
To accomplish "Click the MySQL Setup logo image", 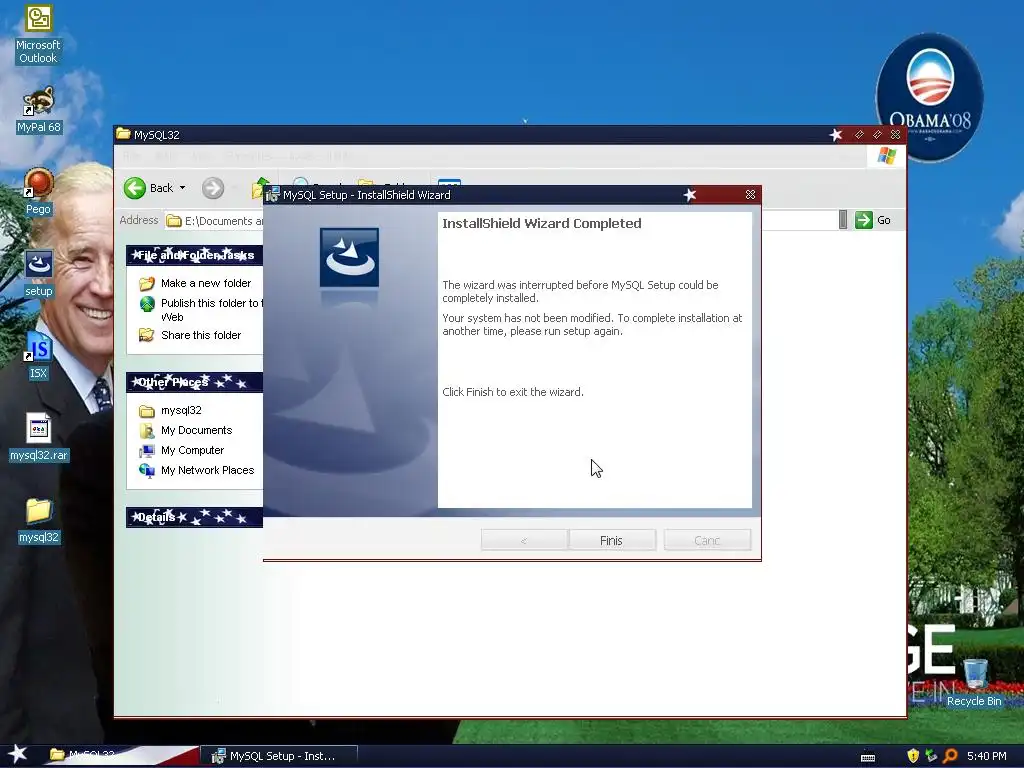I will (x=349, y=257).
